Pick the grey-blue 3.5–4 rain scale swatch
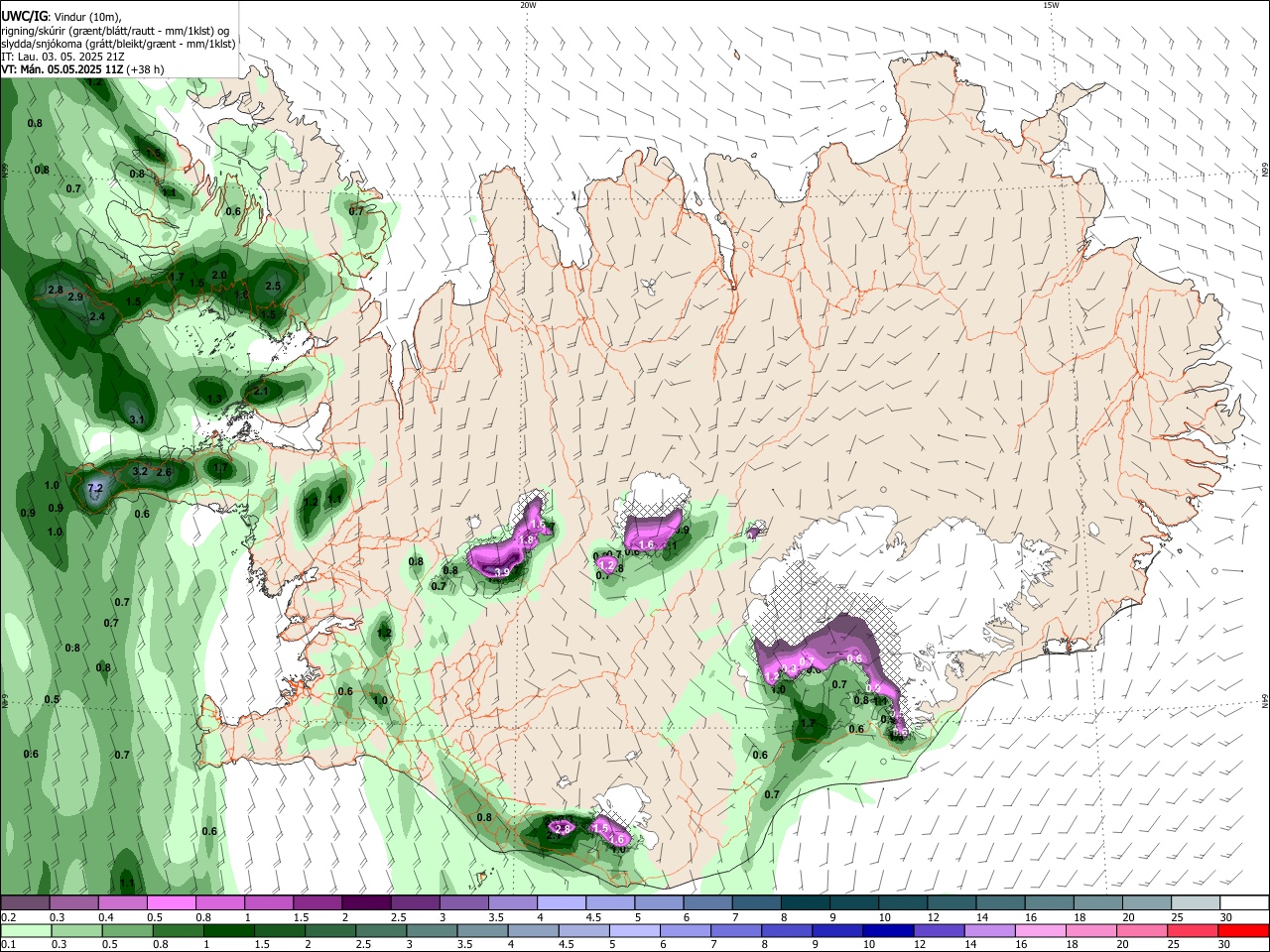The width and height of the screenshot is (1270, 952). click(x=482, y=930)
